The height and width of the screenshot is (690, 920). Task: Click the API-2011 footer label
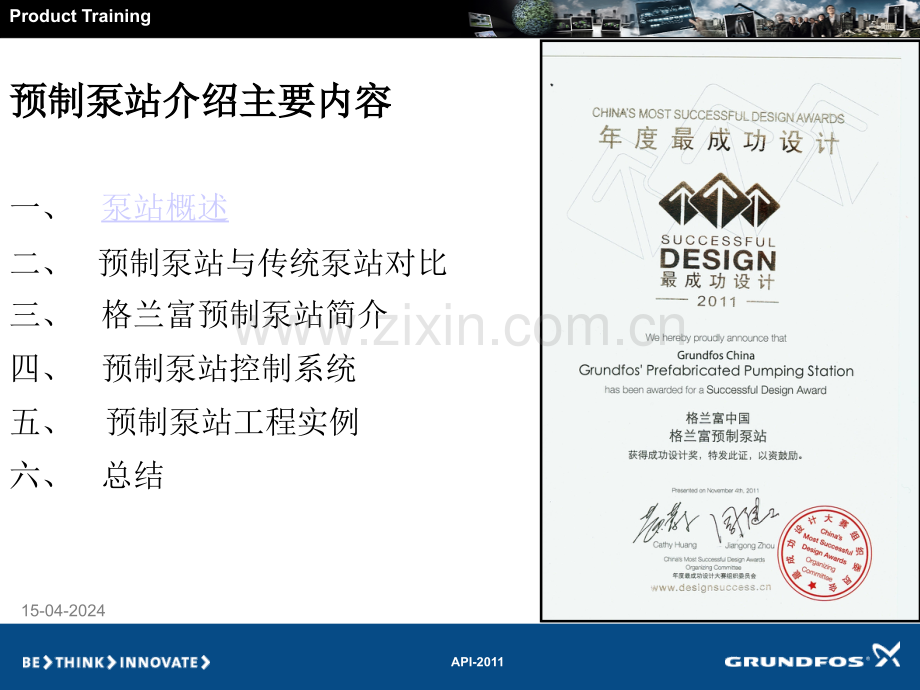477,662
